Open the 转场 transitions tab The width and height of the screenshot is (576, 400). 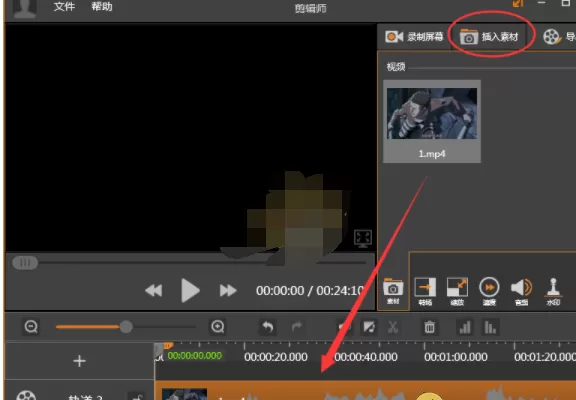click(x=425, y=292)
